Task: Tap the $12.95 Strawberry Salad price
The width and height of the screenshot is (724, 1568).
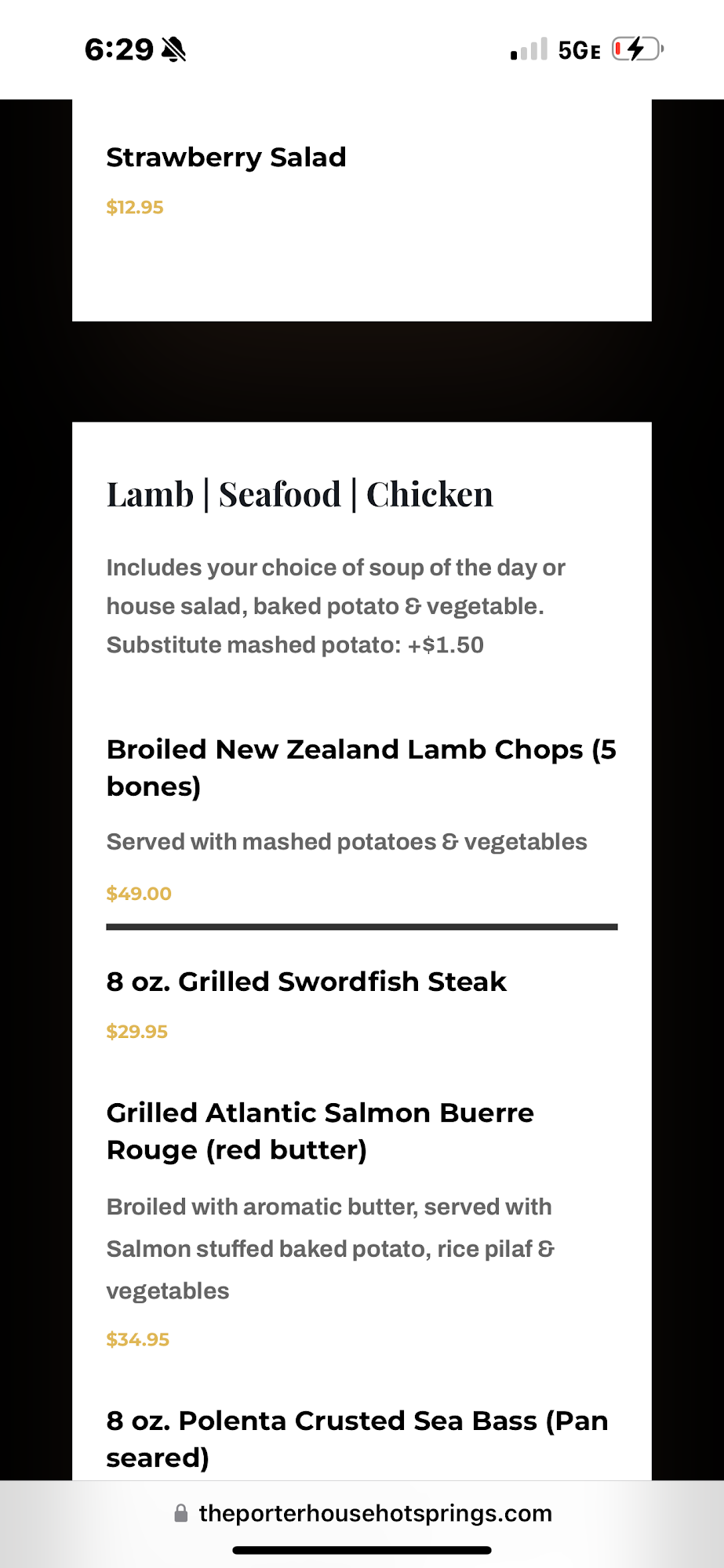Action: [135, 208]
